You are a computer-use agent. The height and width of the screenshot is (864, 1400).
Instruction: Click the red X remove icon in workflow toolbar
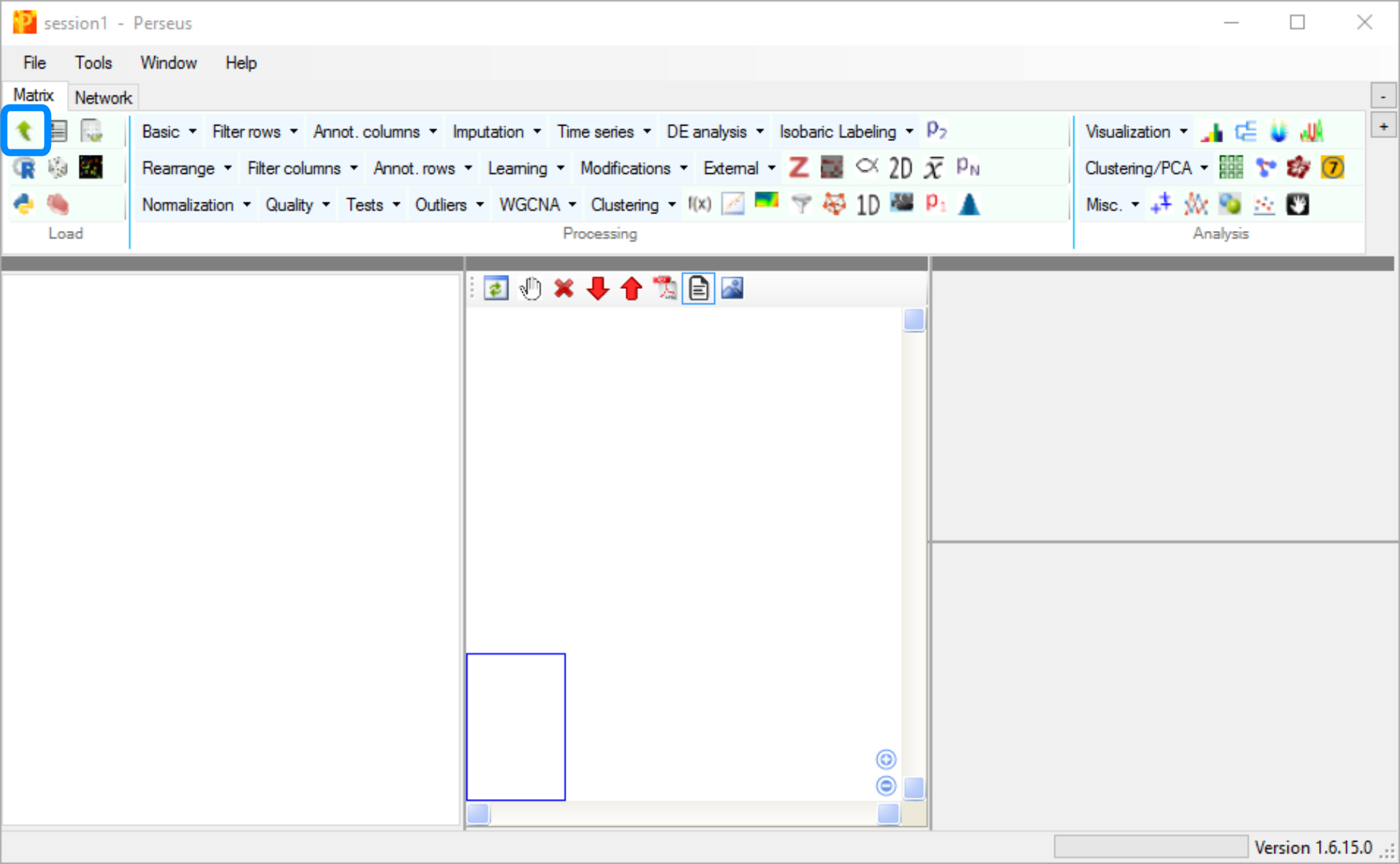tap(563, 288)
